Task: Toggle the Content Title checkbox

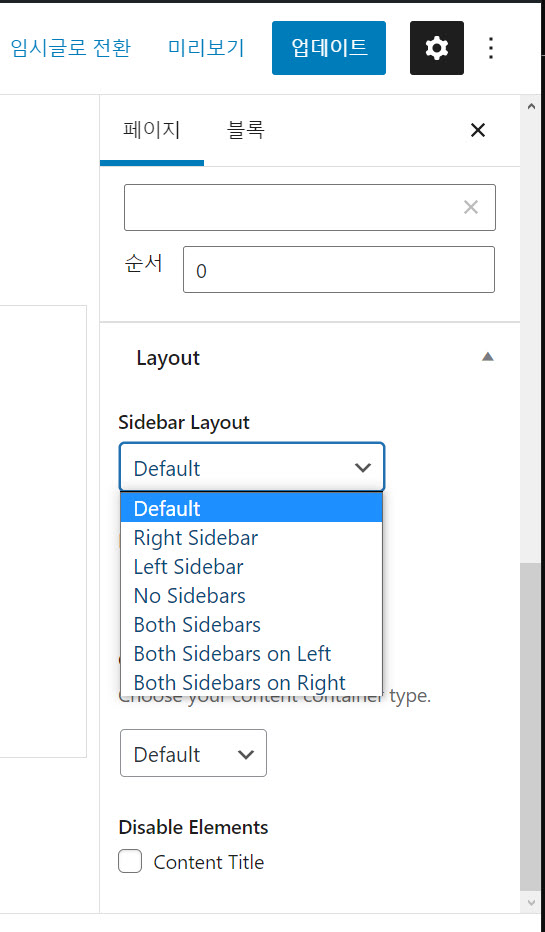Action: click(x=130, y=861)
